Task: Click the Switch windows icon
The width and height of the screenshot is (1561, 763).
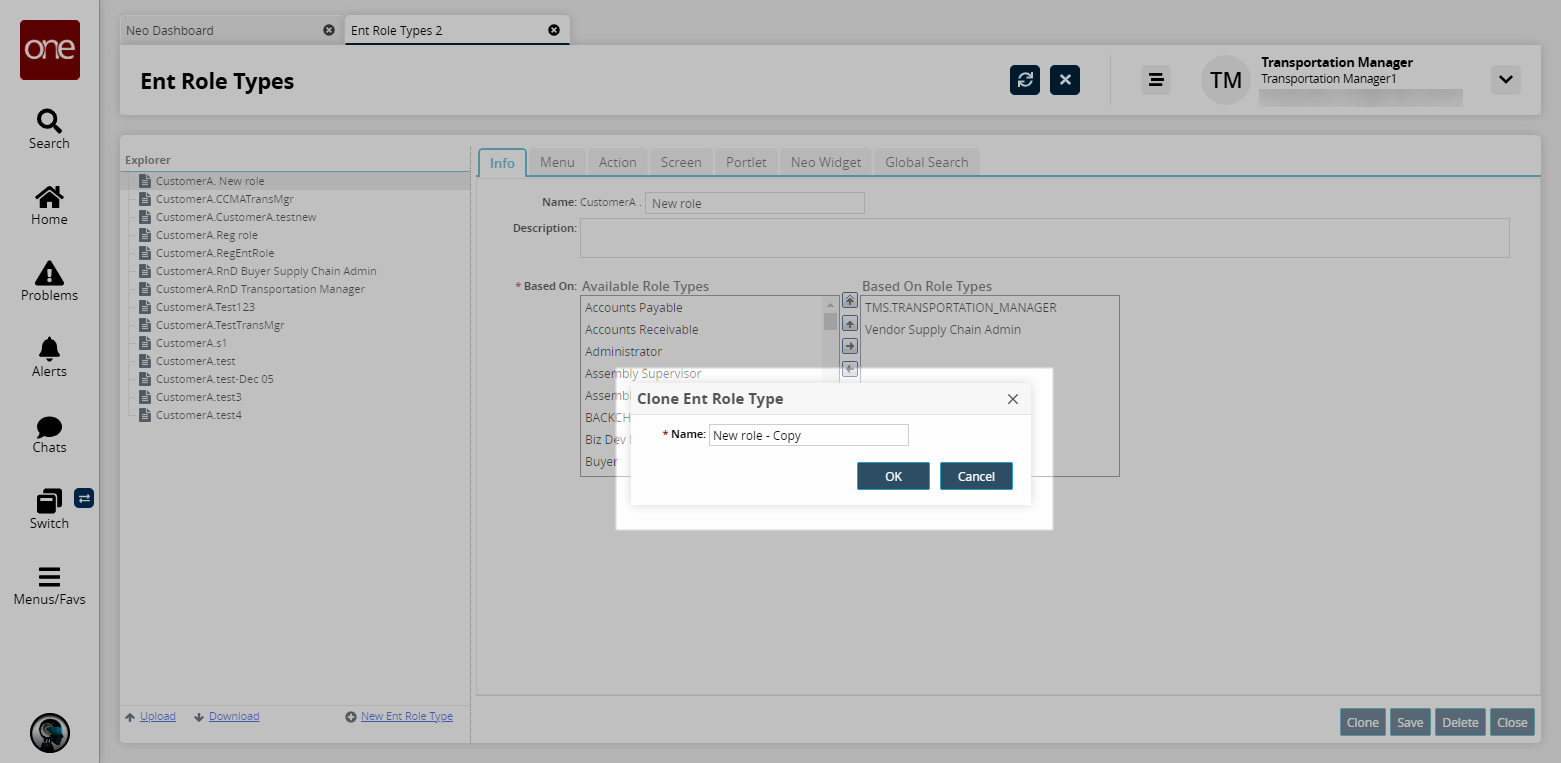Action: pos(49,501)
